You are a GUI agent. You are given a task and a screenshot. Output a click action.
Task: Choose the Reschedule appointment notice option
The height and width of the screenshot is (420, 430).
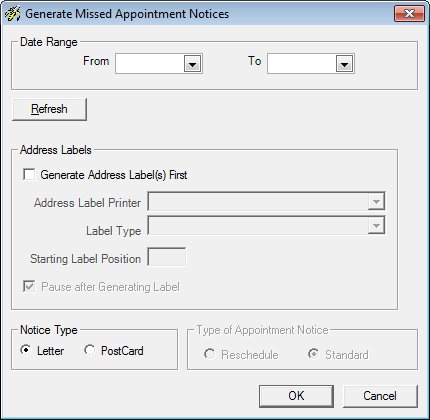click(x=209, y=354)
